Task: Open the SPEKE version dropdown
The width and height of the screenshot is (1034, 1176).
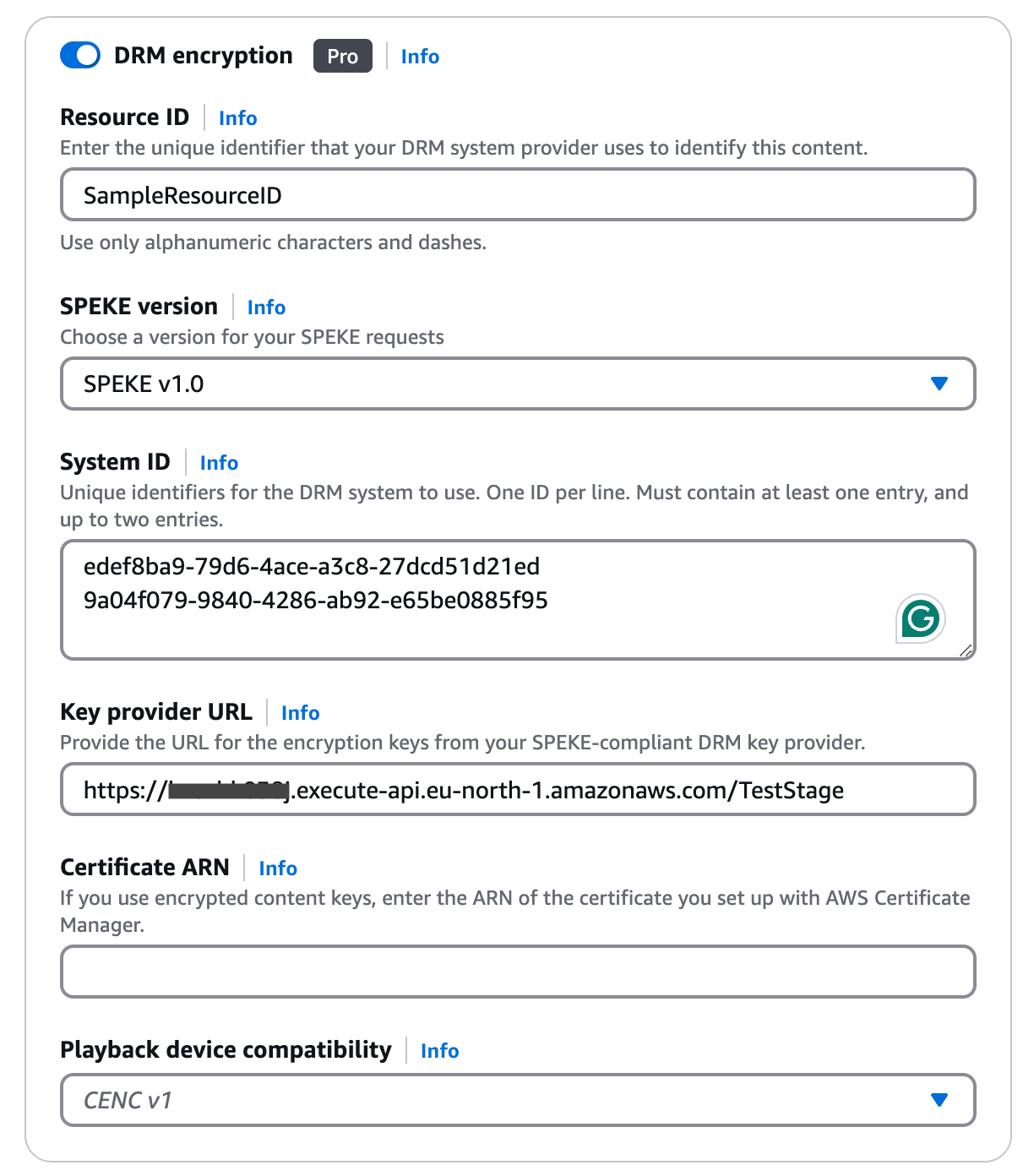Action: [939, 384]
